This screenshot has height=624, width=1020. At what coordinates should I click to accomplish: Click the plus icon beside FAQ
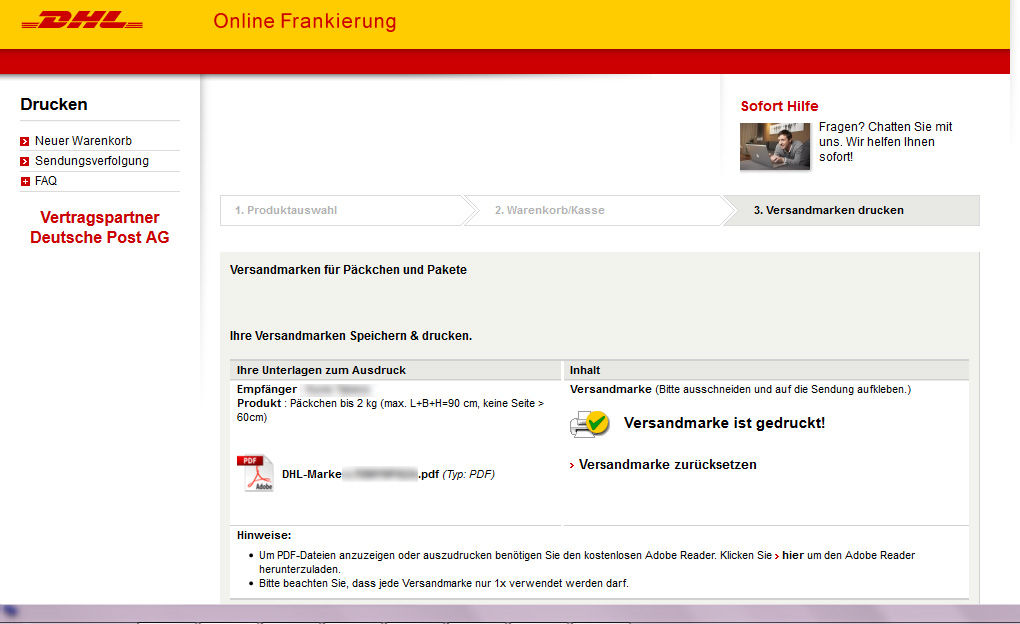tap(25, 182)
